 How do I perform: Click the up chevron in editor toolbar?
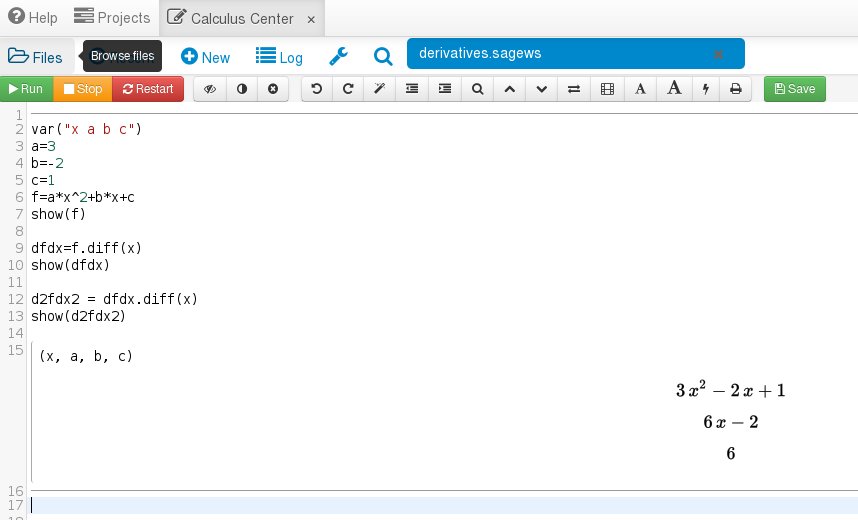[509, 89]
